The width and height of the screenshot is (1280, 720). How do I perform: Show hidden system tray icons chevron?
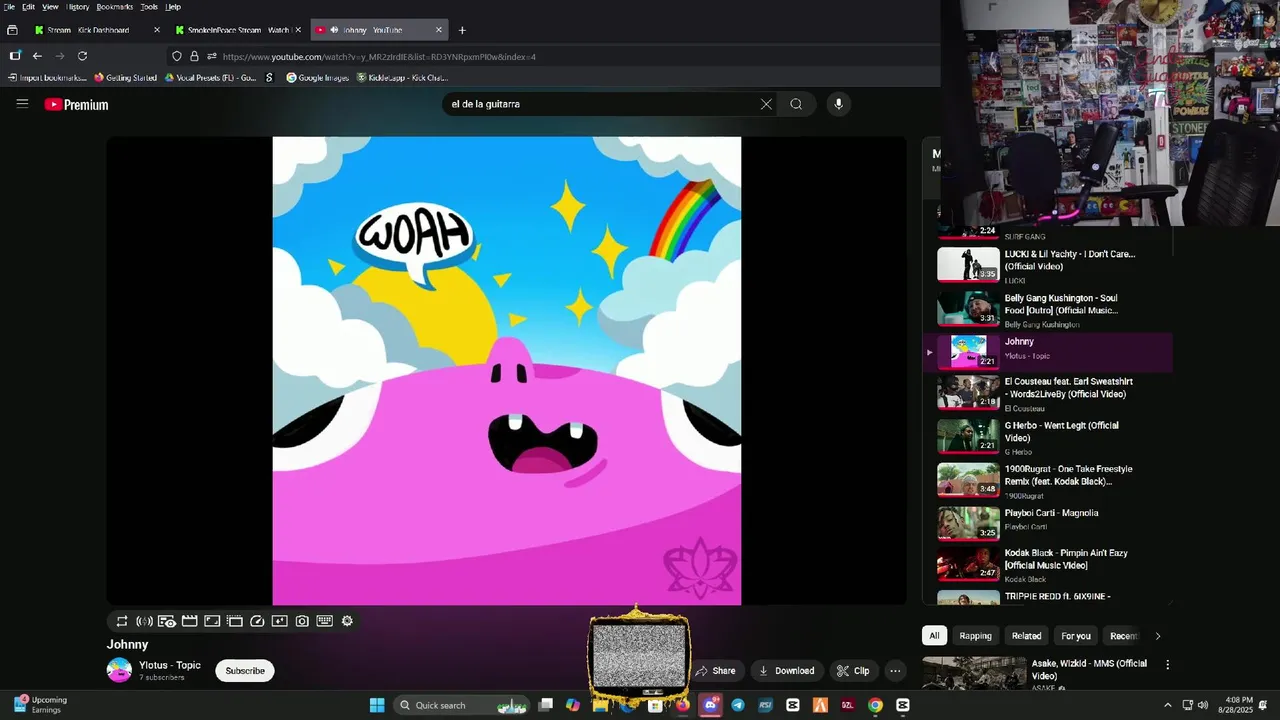[x=1167, y=705]
